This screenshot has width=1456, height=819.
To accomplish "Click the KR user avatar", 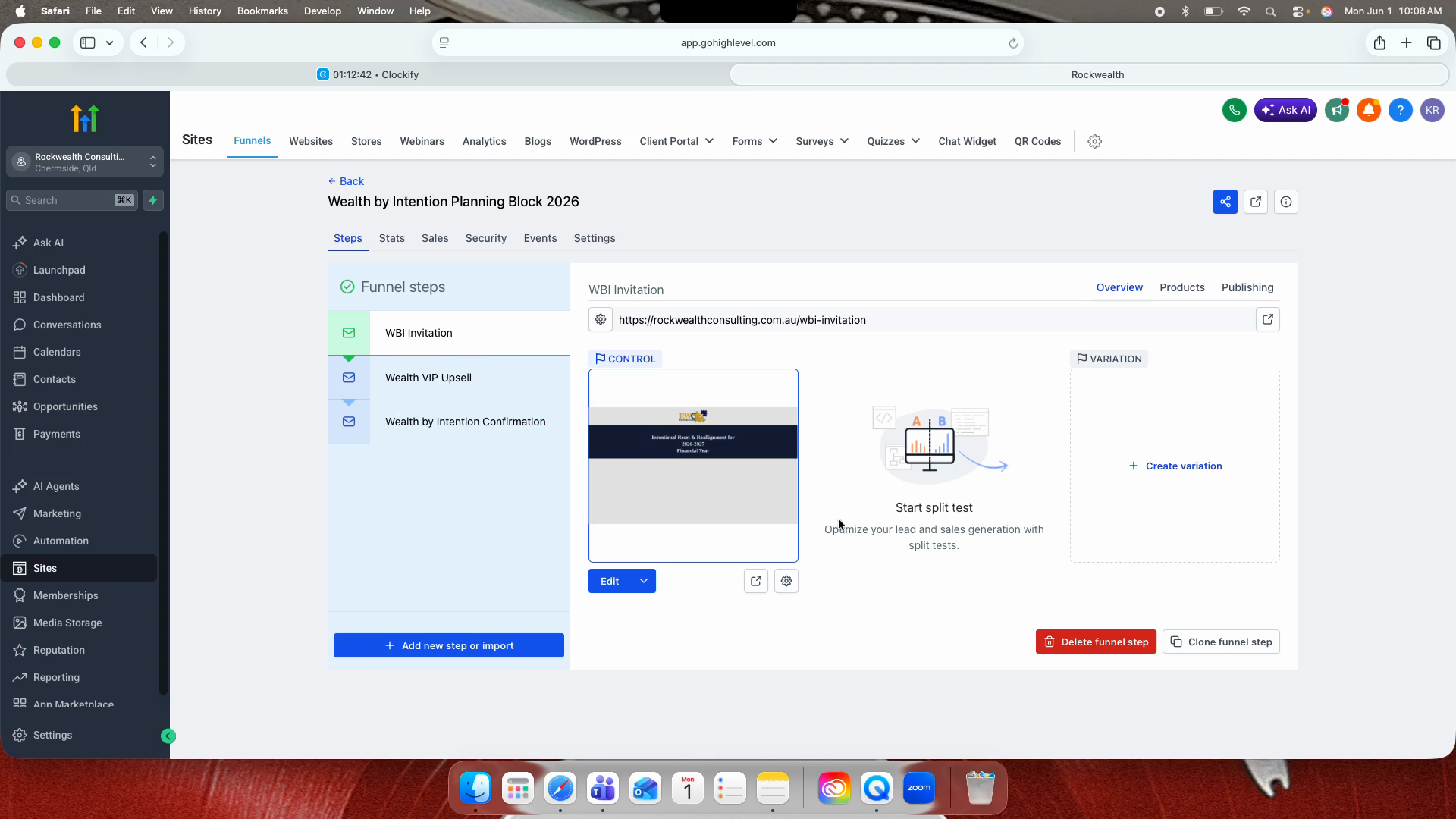I will [x=1432, y=110].
